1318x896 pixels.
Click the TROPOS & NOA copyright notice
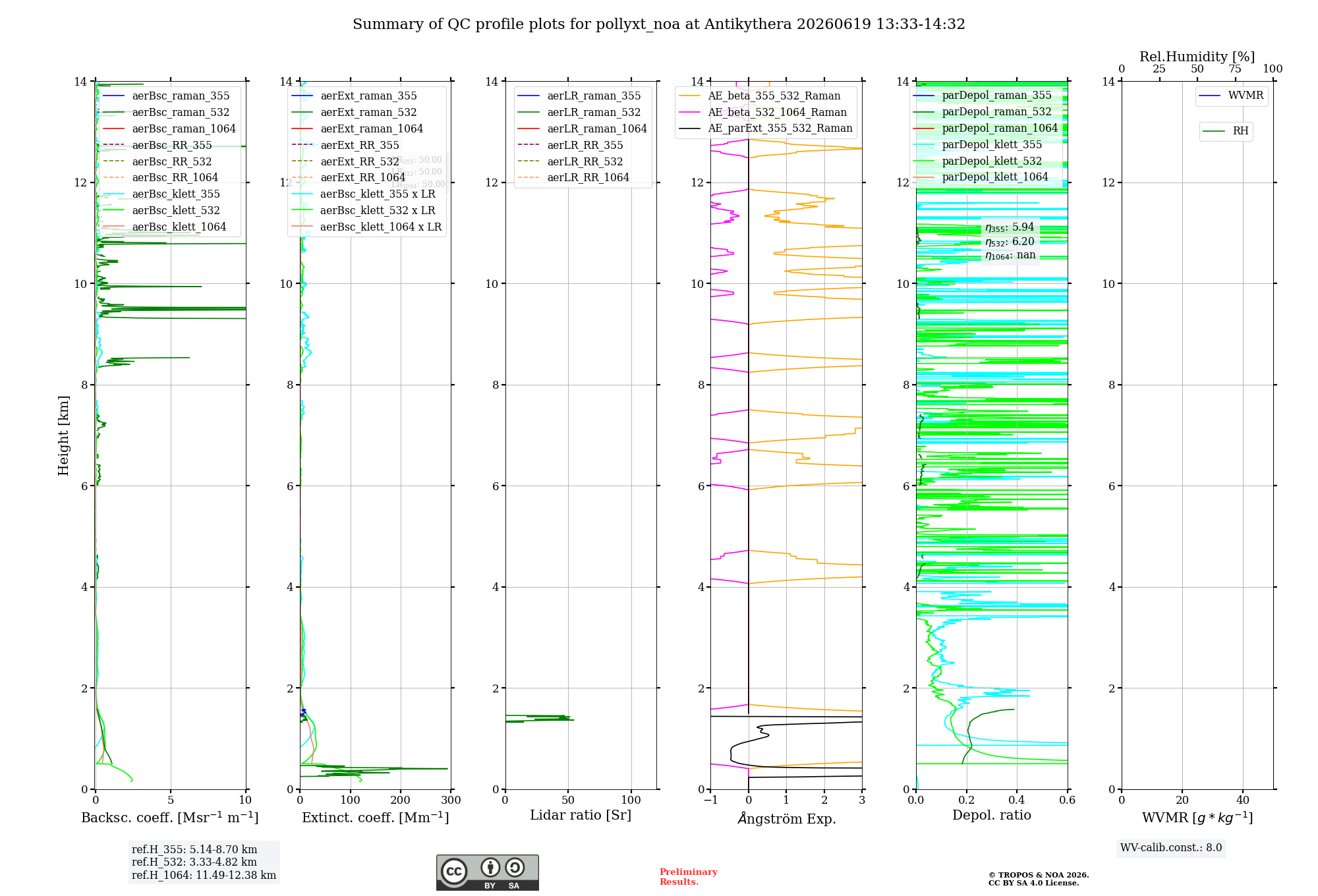point(1039,879)
